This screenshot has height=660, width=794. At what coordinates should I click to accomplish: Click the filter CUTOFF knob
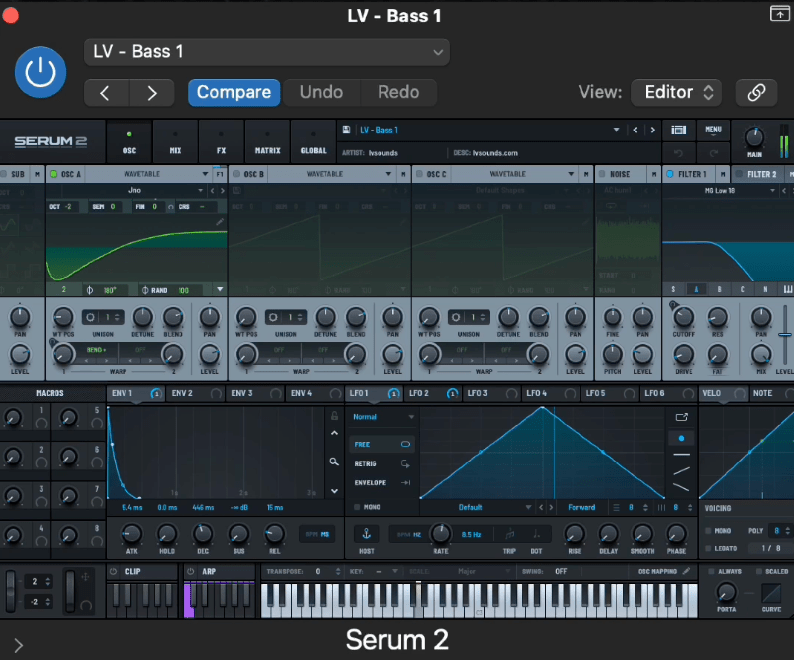coord(684,317)
